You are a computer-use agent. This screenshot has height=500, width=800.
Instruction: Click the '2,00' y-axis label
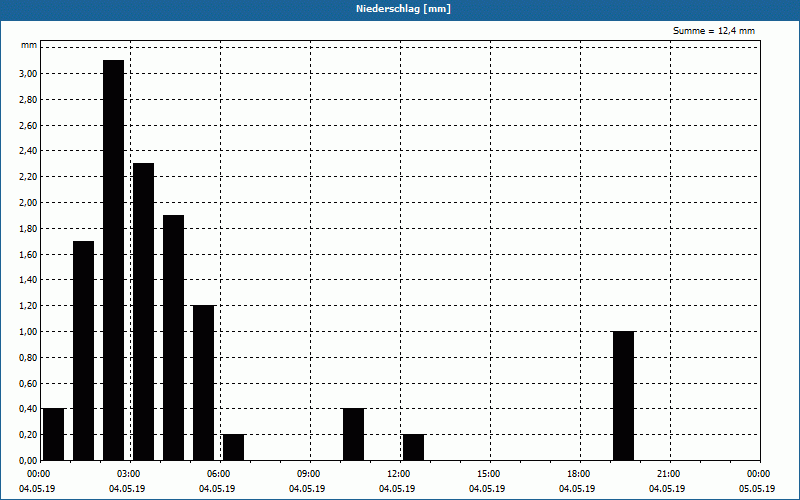click(x=28, y=203)
